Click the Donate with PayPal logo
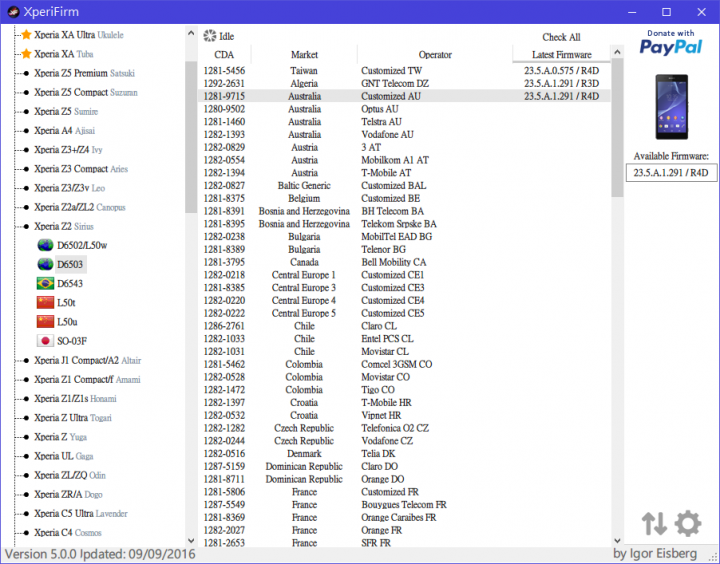 point(670,43)
